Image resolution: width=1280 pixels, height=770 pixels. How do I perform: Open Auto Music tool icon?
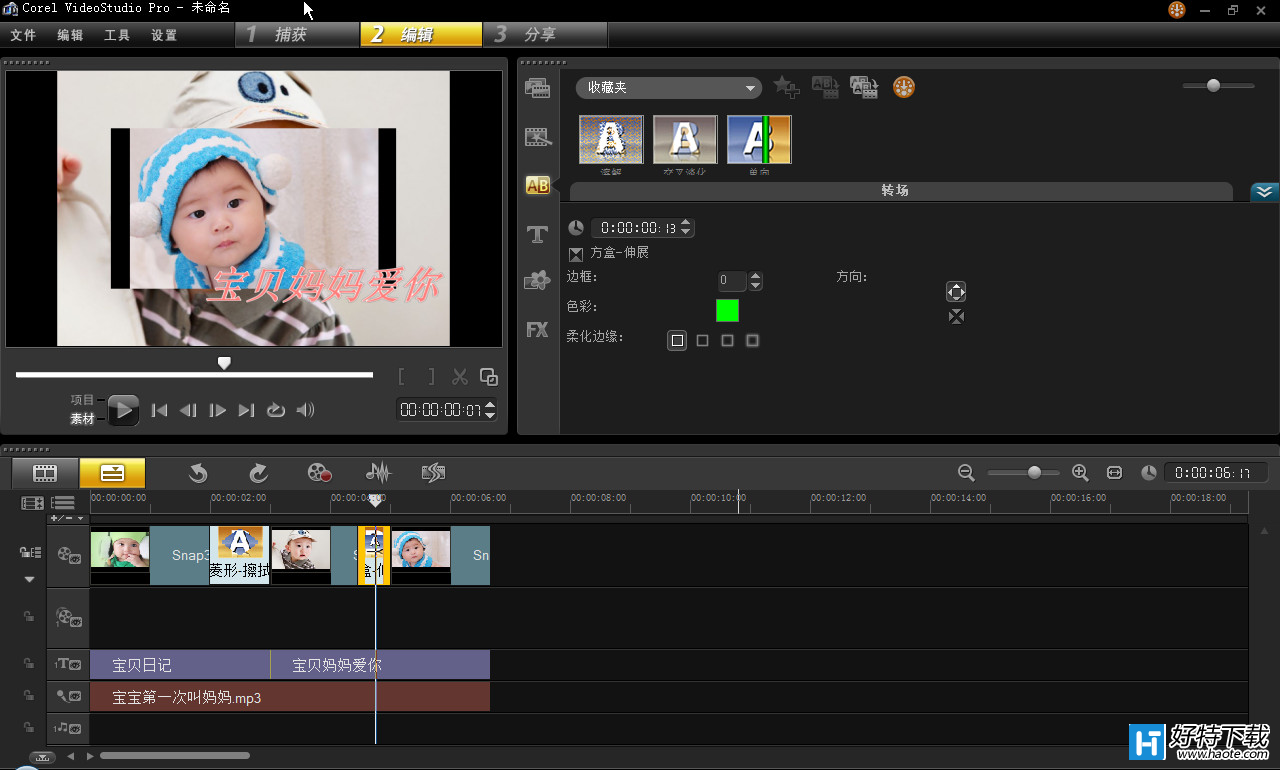[433, 473]
